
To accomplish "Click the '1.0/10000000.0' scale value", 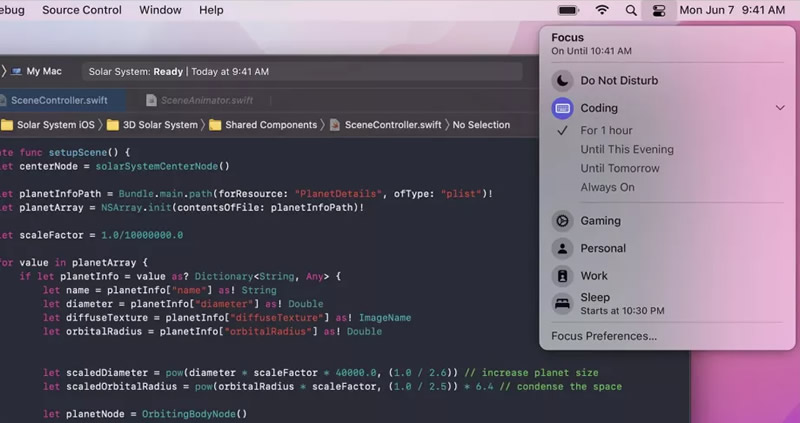I will pos(142,235).
